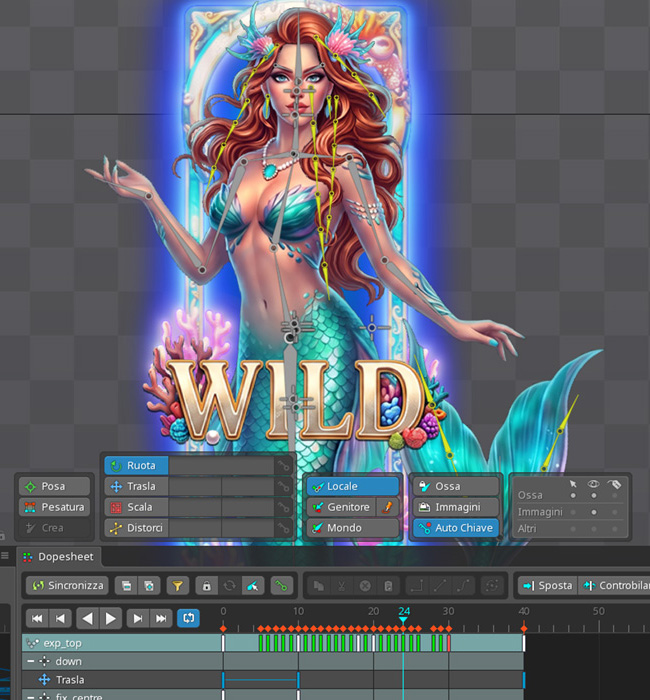Toggle Immagini visibility dot under the eye

coord(594,512)
